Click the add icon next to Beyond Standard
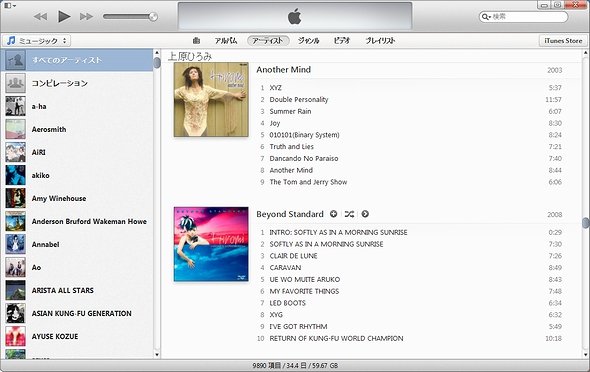 [333, 214]
